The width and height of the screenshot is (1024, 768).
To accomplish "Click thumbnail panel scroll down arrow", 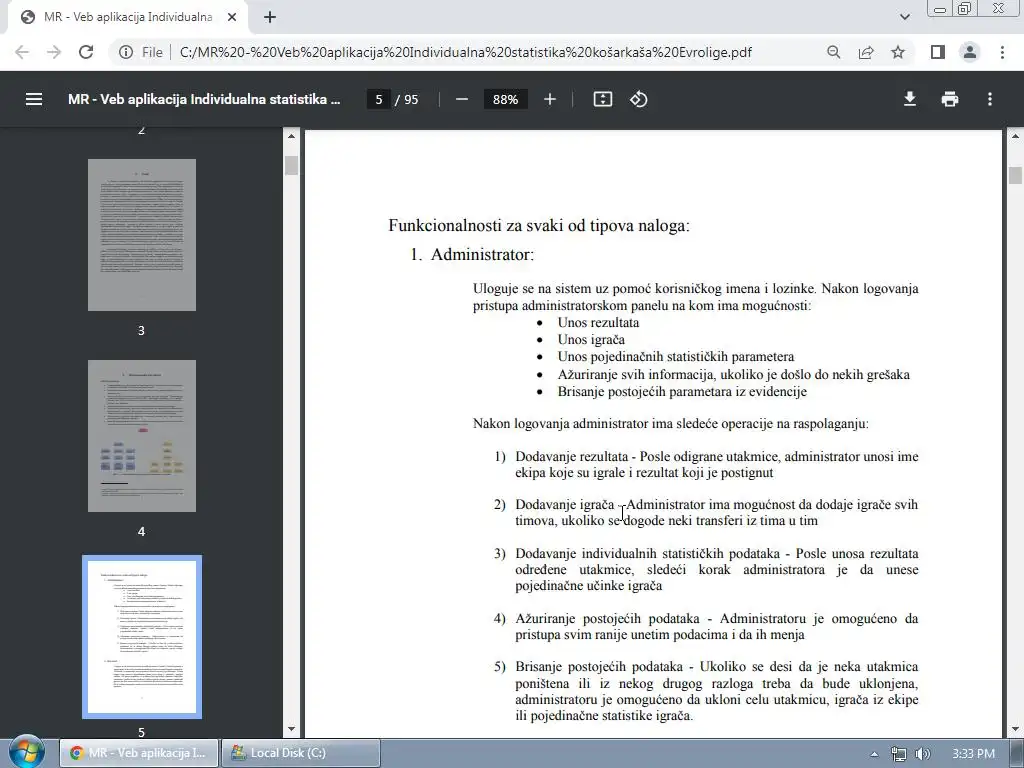I will tap(291, 729).
